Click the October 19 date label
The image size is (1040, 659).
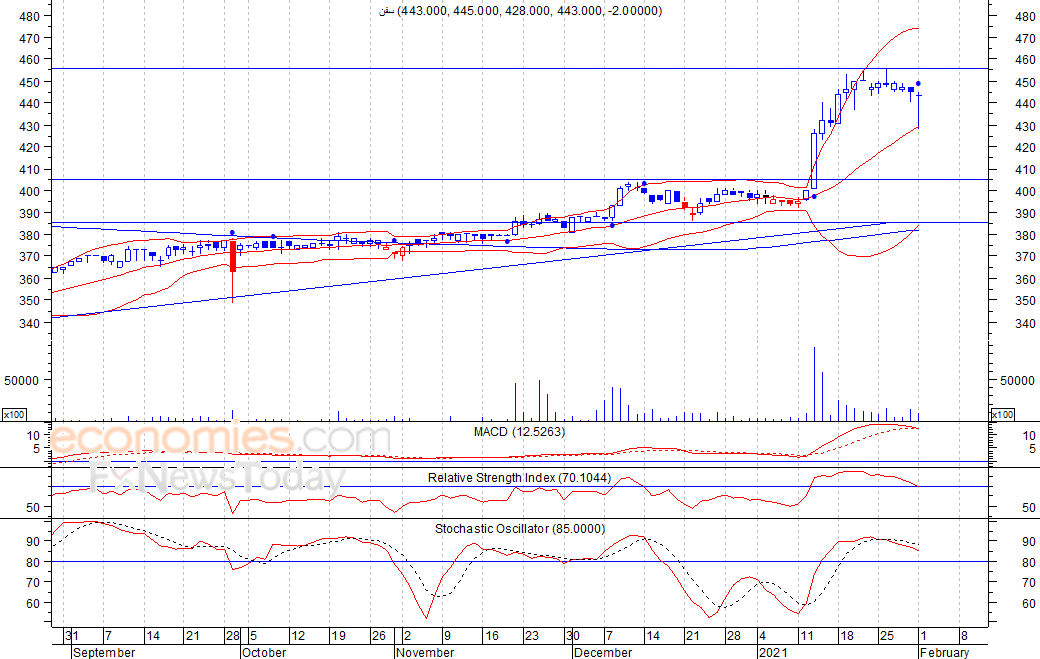click(x=338, y=636)
